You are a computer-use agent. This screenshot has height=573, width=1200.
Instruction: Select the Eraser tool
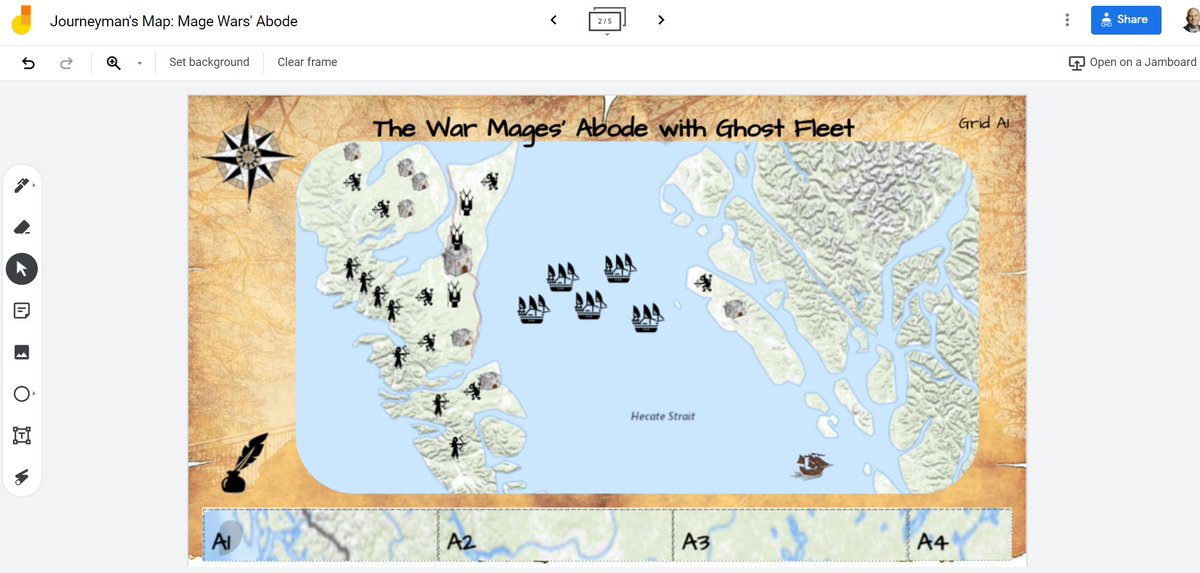tap(22, 227)
